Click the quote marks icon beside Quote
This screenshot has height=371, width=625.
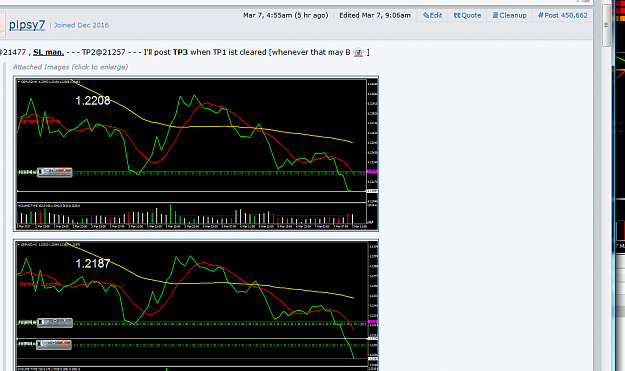pos(457,15)
